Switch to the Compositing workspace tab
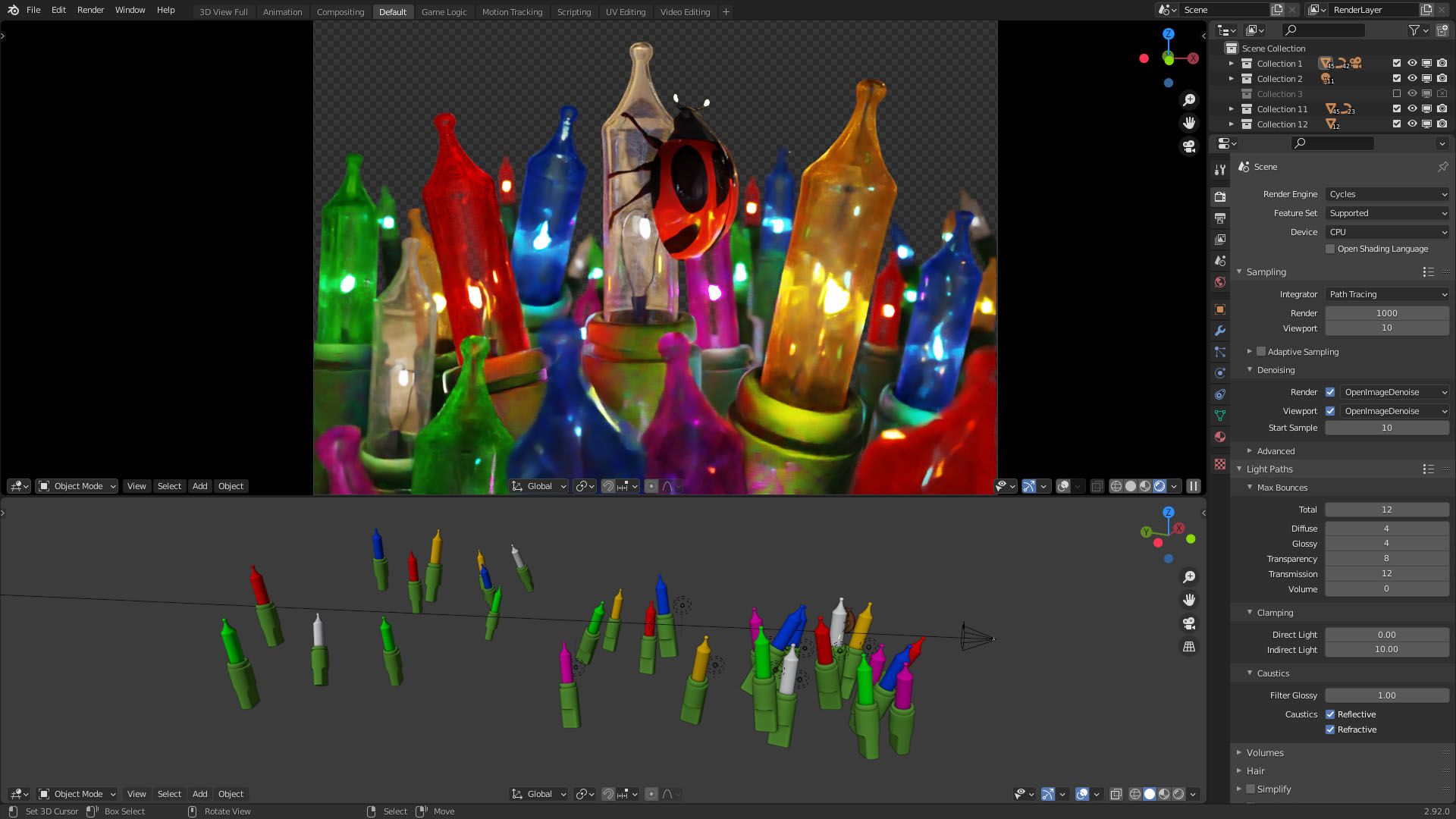This screenshot has width=1456, height=819. click(x=340, y=12)
